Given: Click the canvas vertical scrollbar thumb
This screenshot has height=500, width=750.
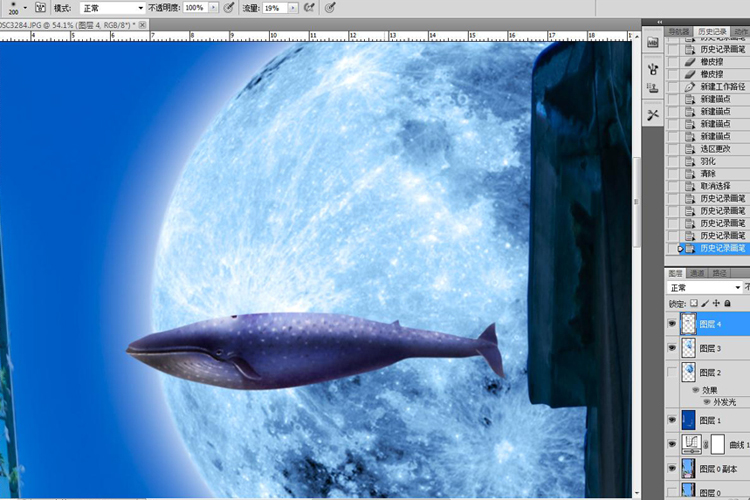Looking at the screenshot, I should tap(637, 202).
